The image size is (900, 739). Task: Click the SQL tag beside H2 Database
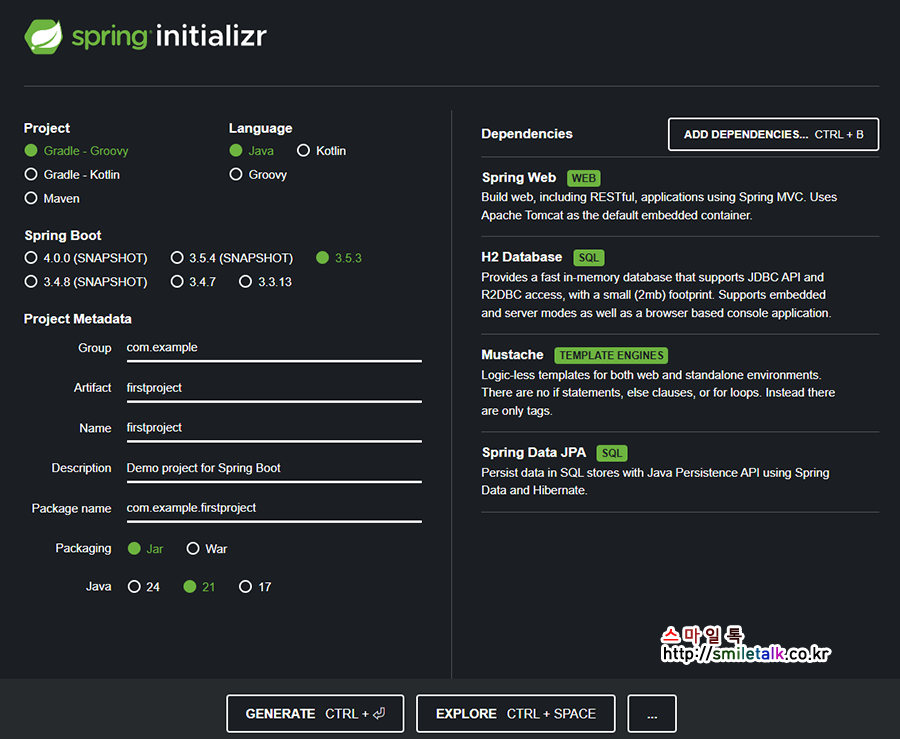tap(589, 258)
